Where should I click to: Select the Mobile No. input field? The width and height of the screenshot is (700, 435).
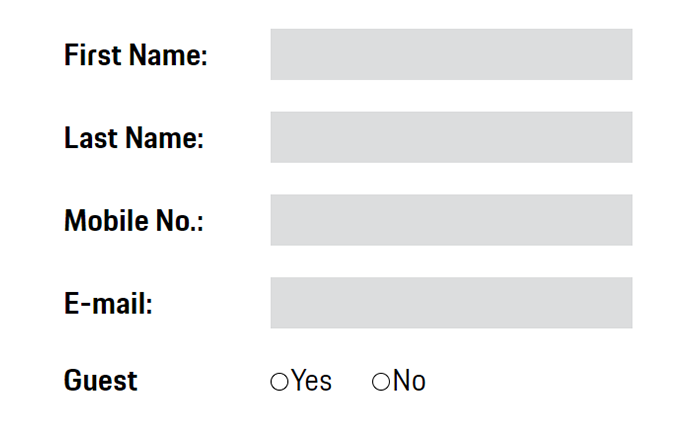click(x=450, y=220)
